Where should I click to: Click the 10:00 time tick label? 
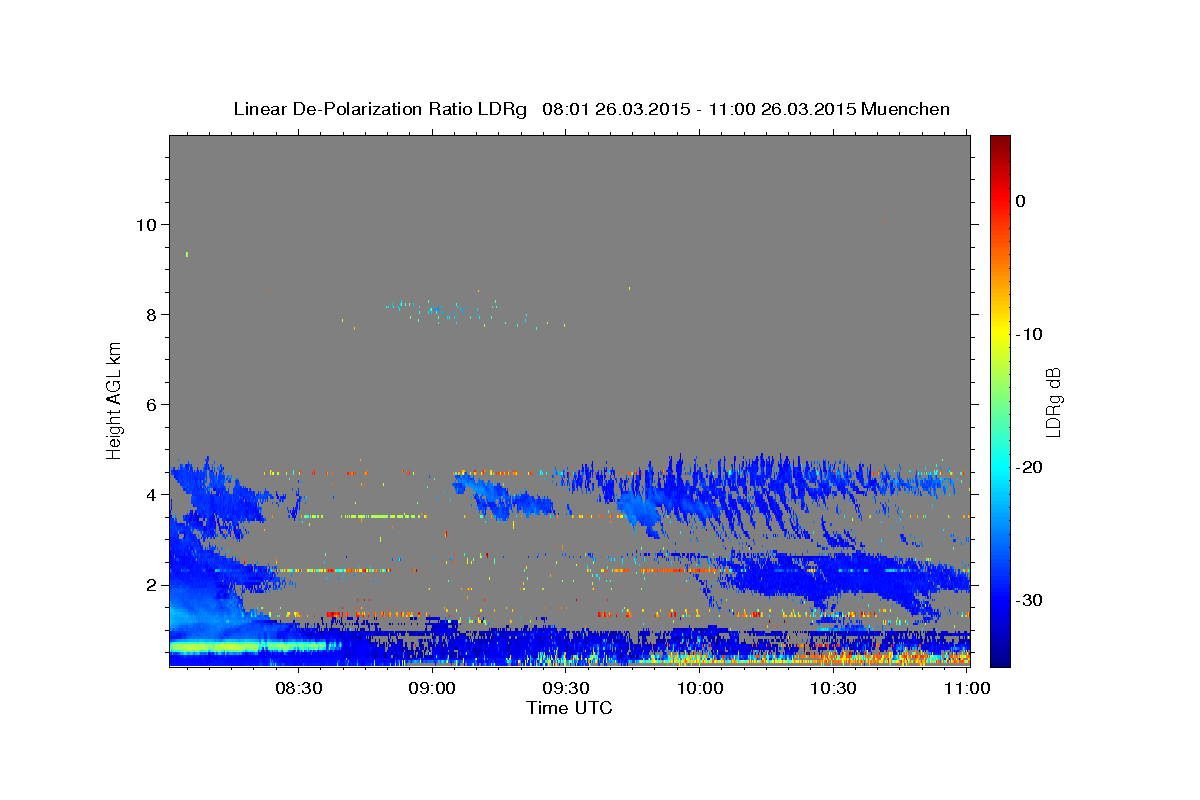pyautogui.click(x=700, y=688)
